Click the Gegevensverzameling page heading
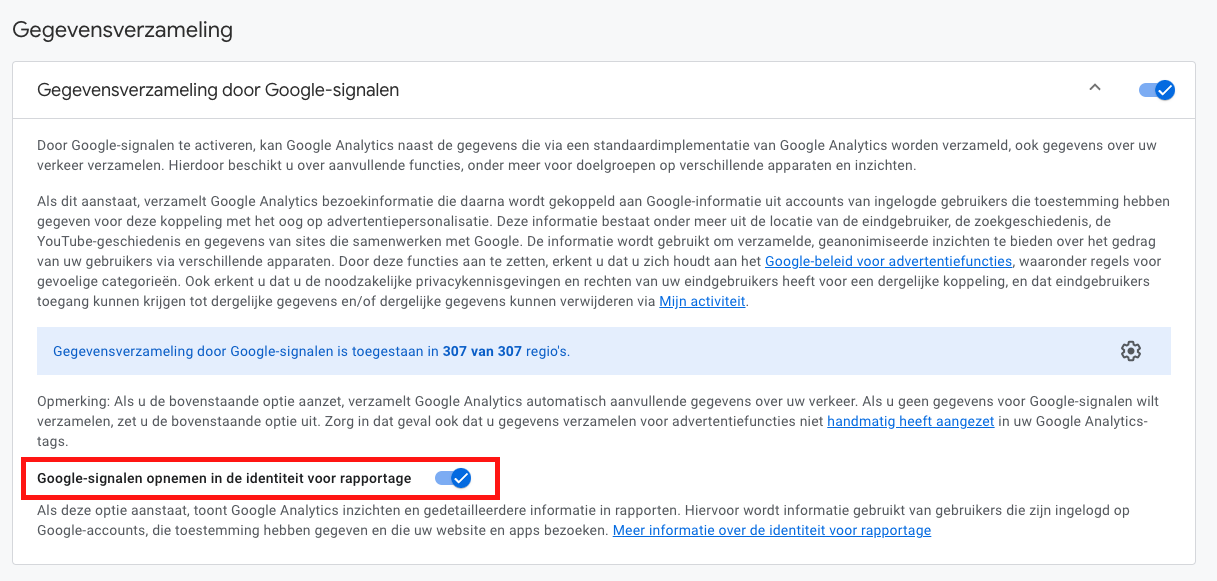 tap(122, 30)
